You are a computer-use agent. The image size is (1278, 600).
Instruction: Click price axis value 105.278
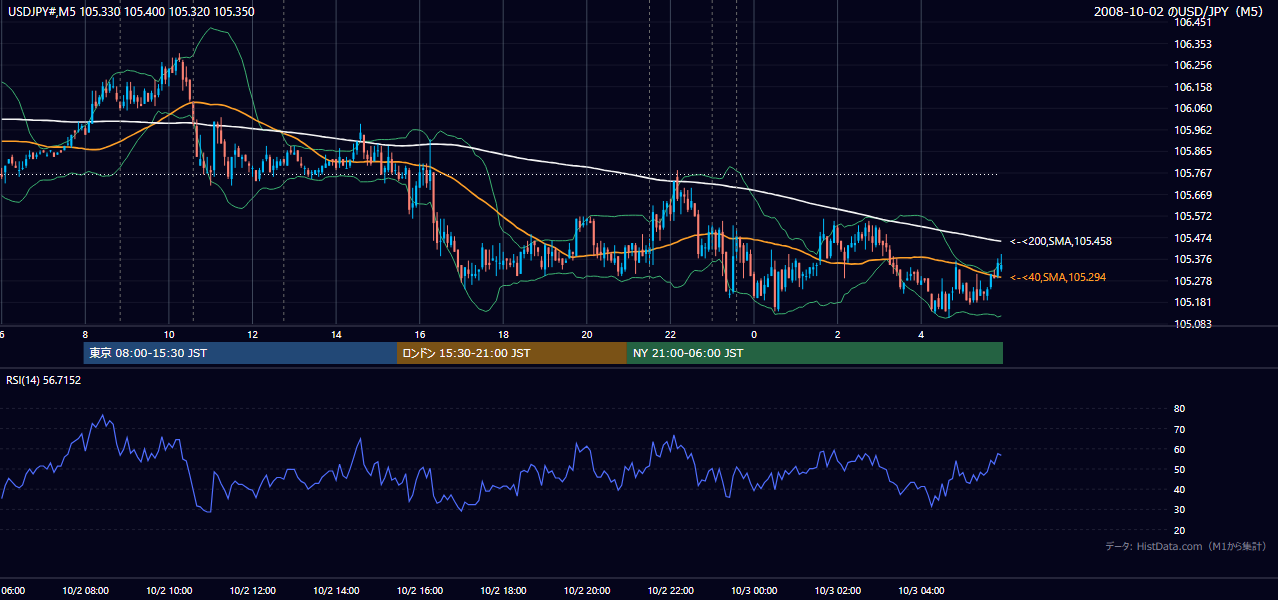coord(1193,281)
